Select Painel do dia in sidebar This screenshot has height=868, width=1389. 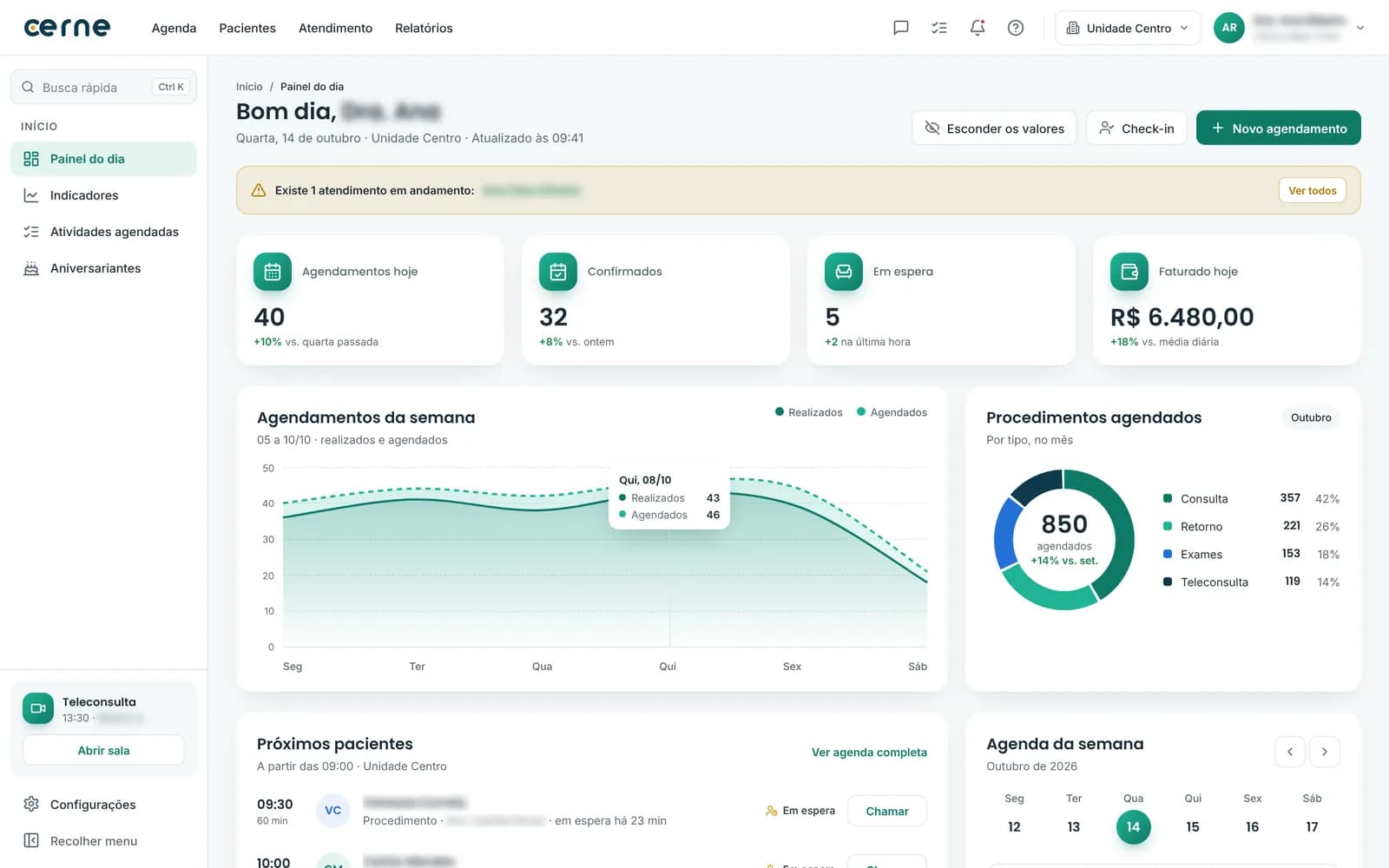103,159
